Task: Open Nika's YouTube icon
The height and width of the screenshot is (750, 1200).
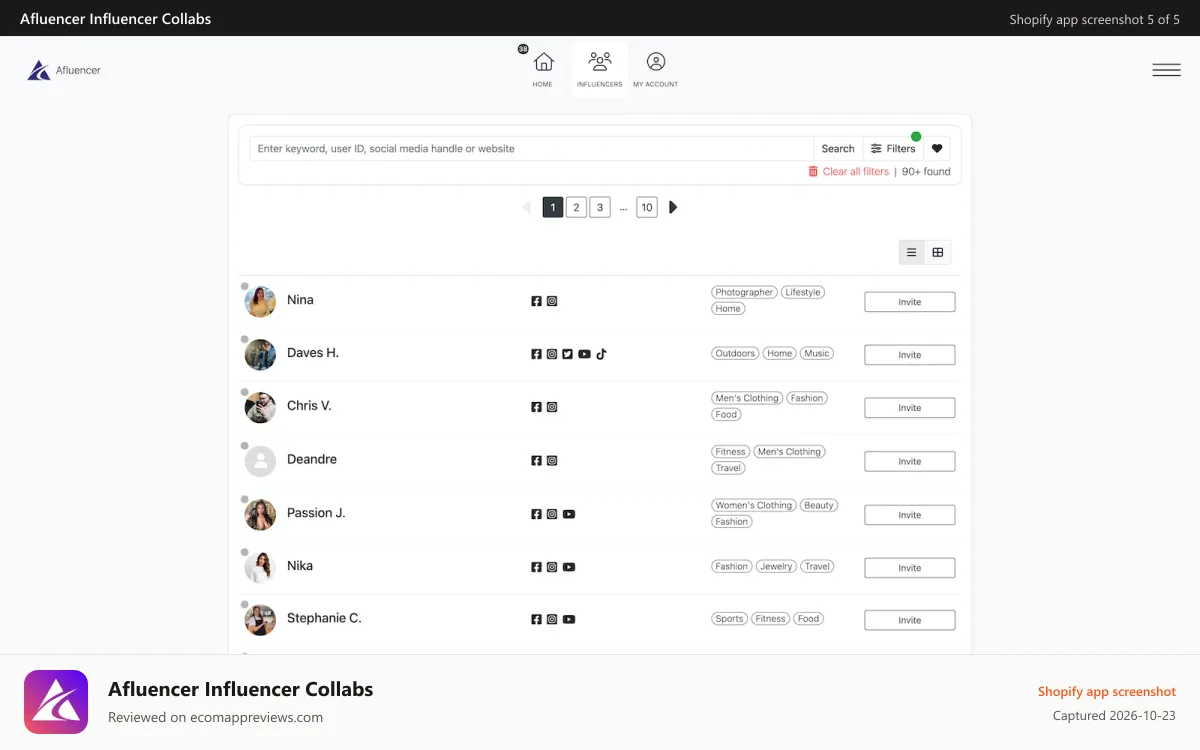Action: [569, 567]
